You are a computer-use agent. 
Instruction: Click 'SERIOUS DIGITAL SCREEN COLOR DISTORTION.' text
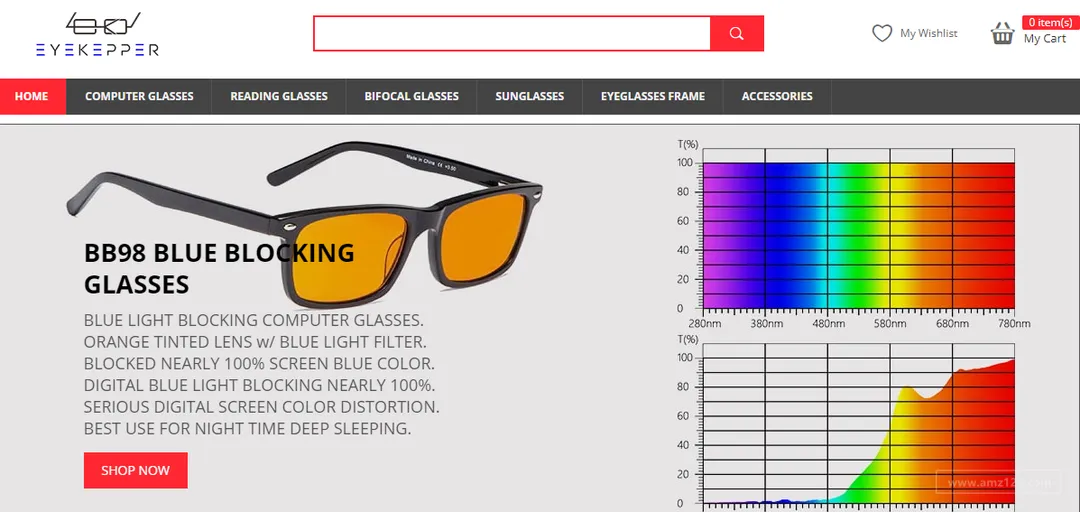click(x=262, y=407)
